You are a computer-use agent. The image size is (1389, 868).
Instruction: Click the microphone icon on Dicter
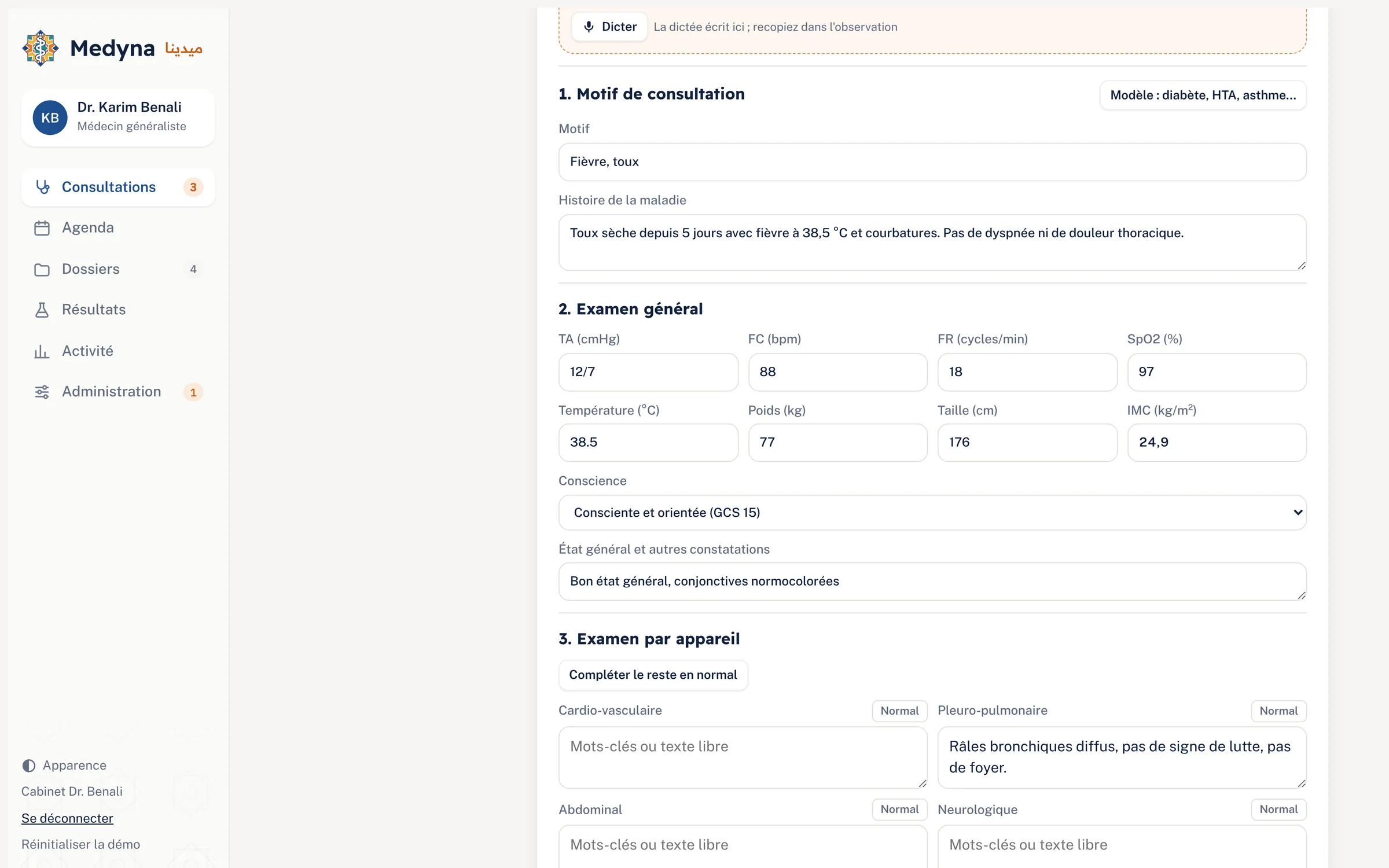point(589,27)
